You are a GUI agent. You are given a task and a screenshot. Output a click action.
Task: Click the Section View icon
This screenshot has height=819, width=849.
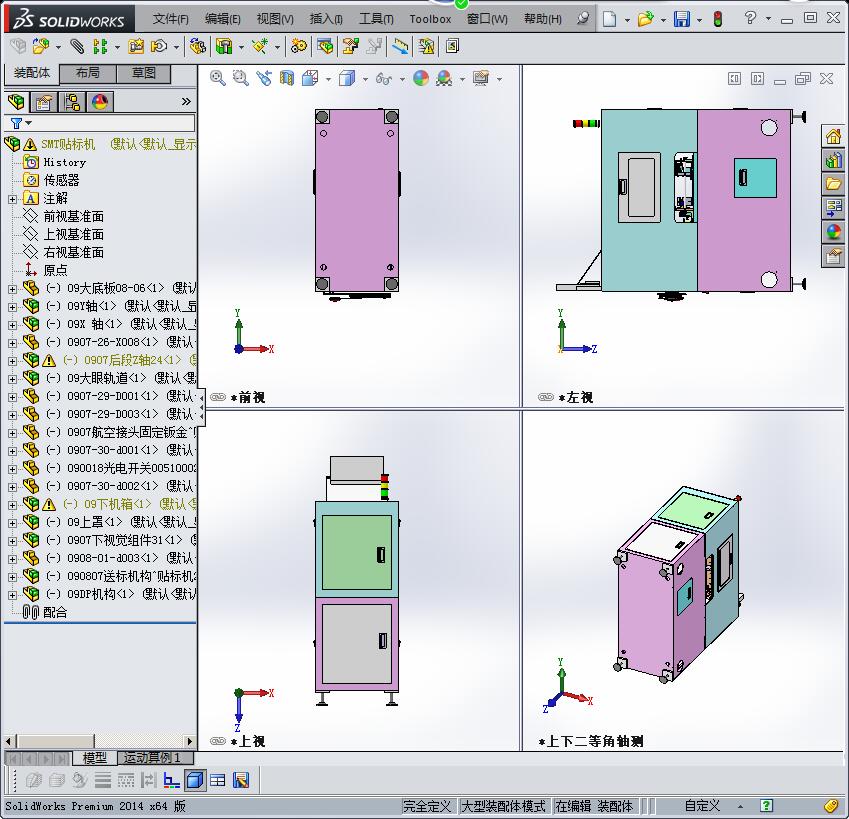point(287,78)
